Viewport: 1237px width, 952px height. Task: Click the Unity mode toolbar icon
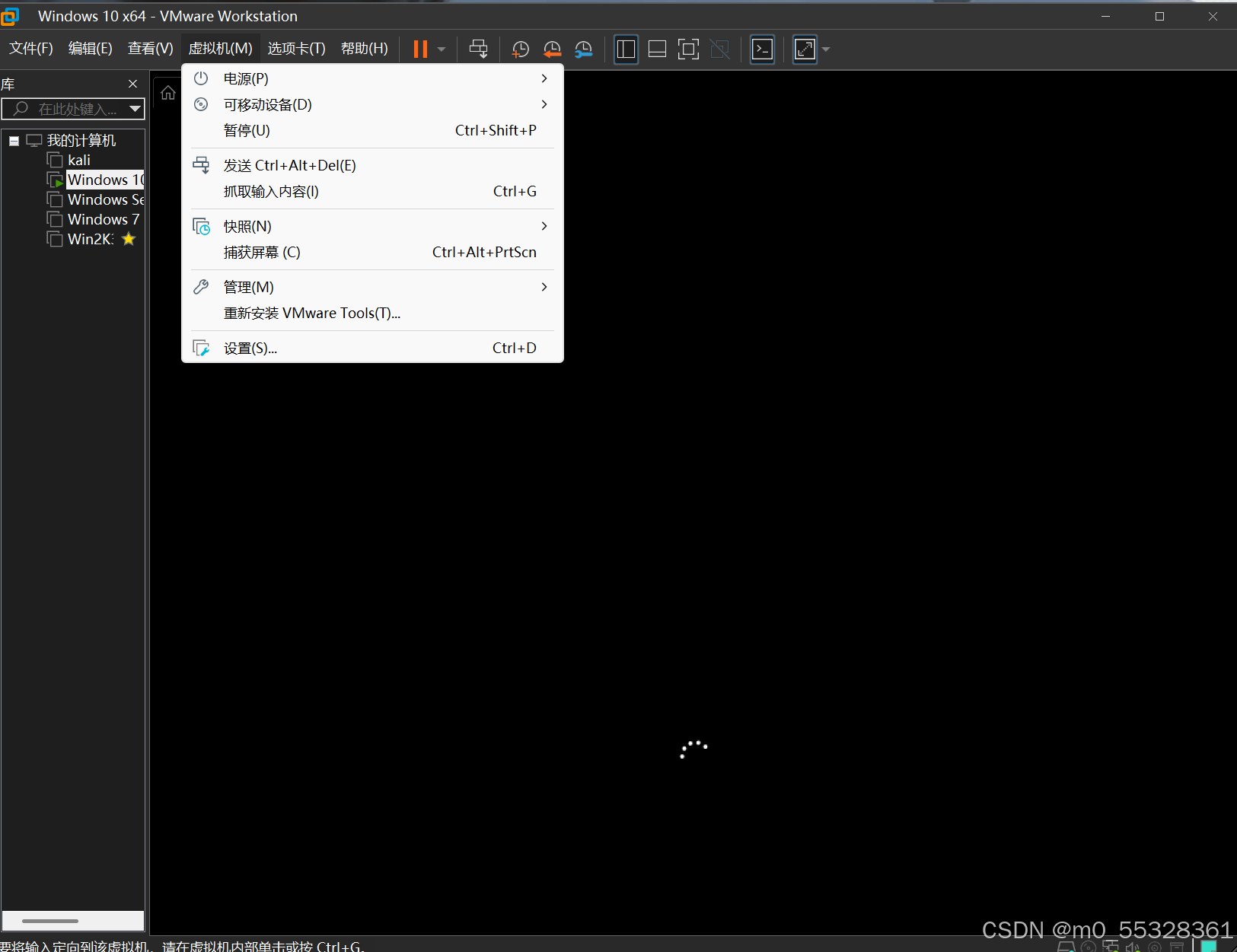tap(719, 49)
